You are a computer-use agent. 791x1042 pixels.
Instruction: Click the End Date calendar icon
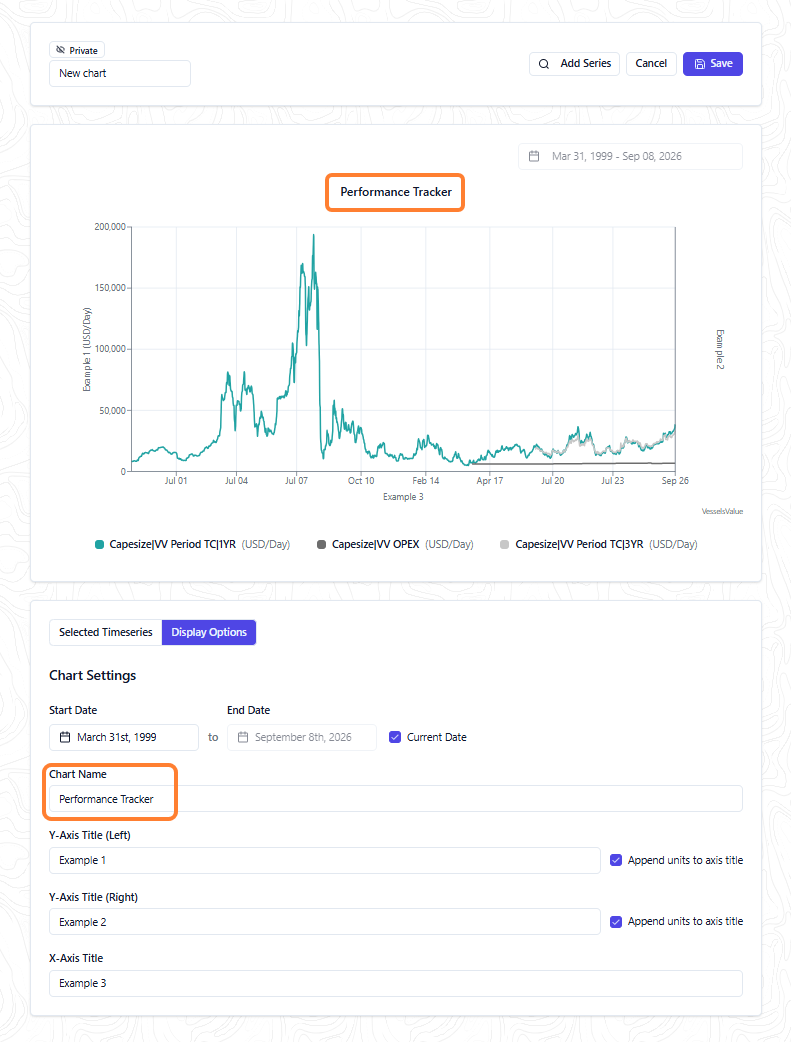(243, 737)
